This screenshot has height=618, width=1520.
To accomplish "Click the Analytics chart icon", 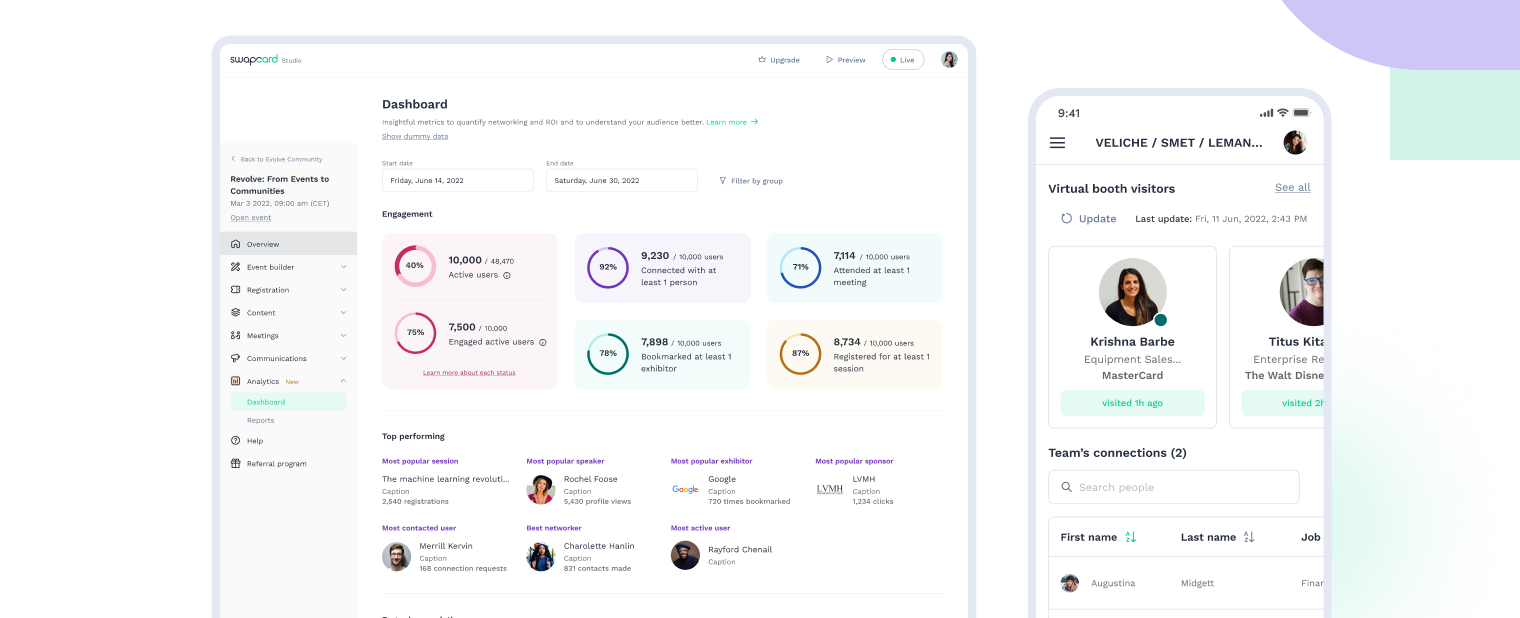I will pos(235,381).
